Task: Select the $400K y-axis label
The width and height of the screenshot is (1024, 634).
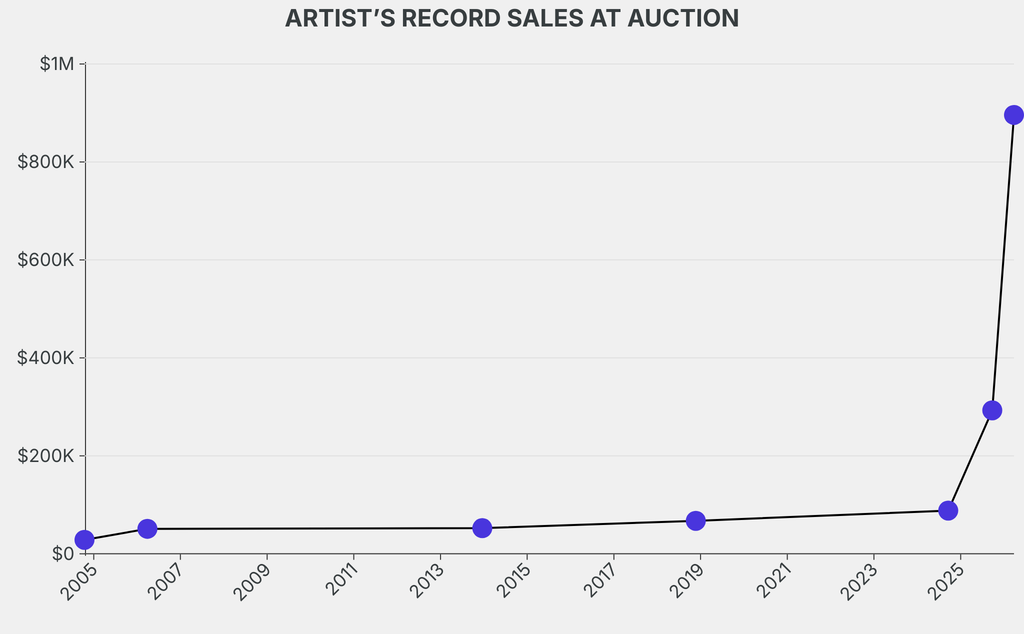Action: point(46,358)
